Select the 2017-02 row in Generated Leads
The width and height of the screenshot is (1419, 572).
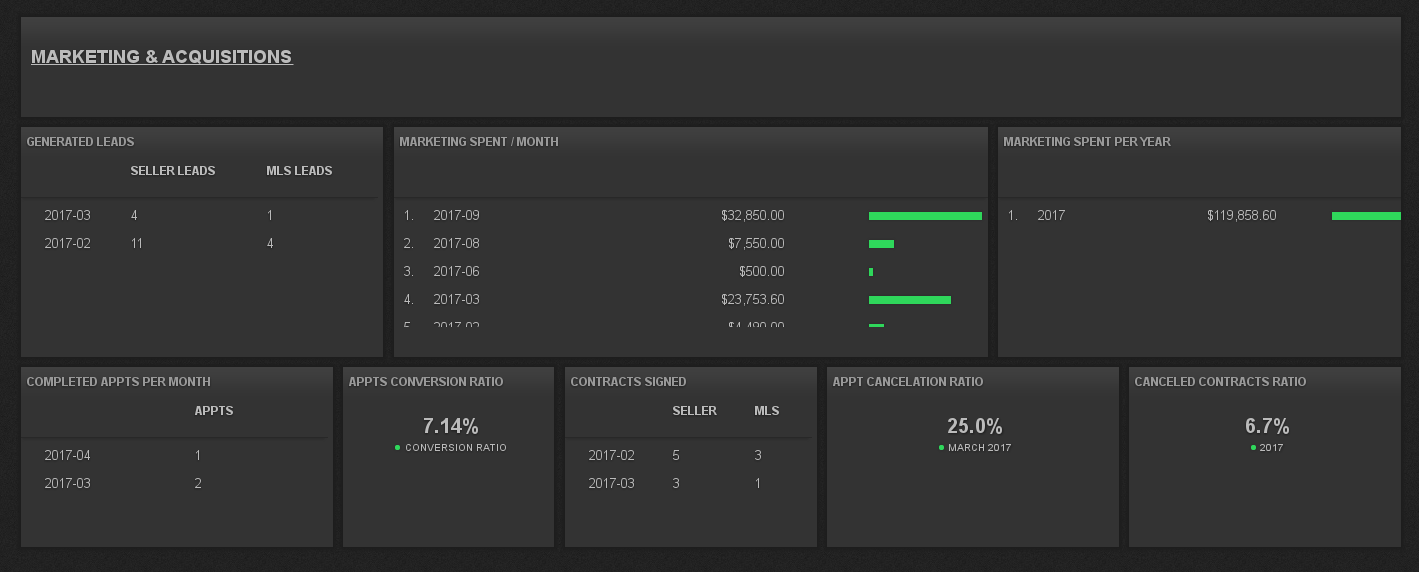point(67,244)
